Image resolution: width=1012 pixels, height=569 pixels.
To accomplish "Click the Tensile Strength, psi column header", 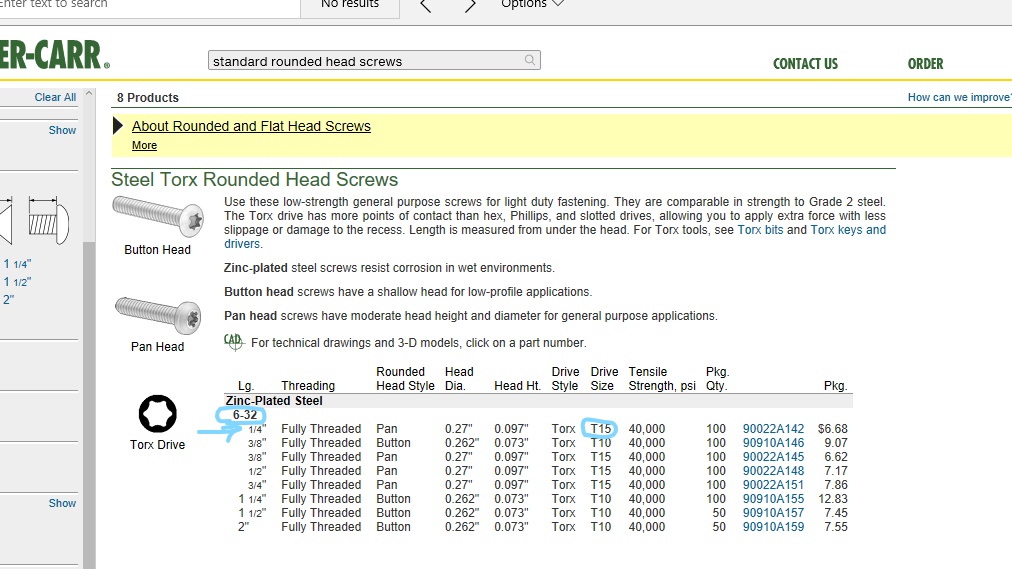I will 662,379.
